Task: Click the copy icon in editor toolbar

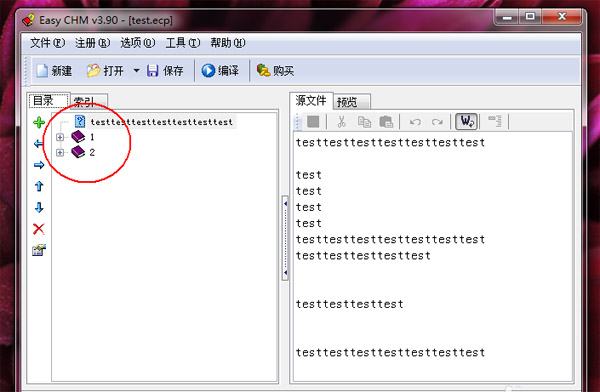Action: tap(364, 122)
